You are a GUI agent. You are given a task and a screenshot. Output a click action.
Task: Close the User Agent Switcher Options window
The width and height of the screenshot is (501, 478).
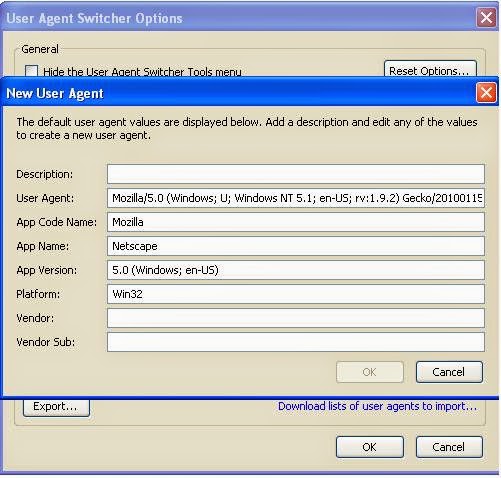(x=486, y=18)
